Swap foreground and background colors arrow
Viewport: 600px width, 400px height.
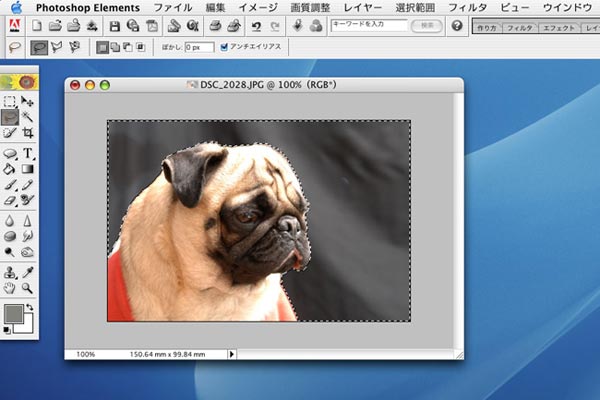click(x=29, y=307)
